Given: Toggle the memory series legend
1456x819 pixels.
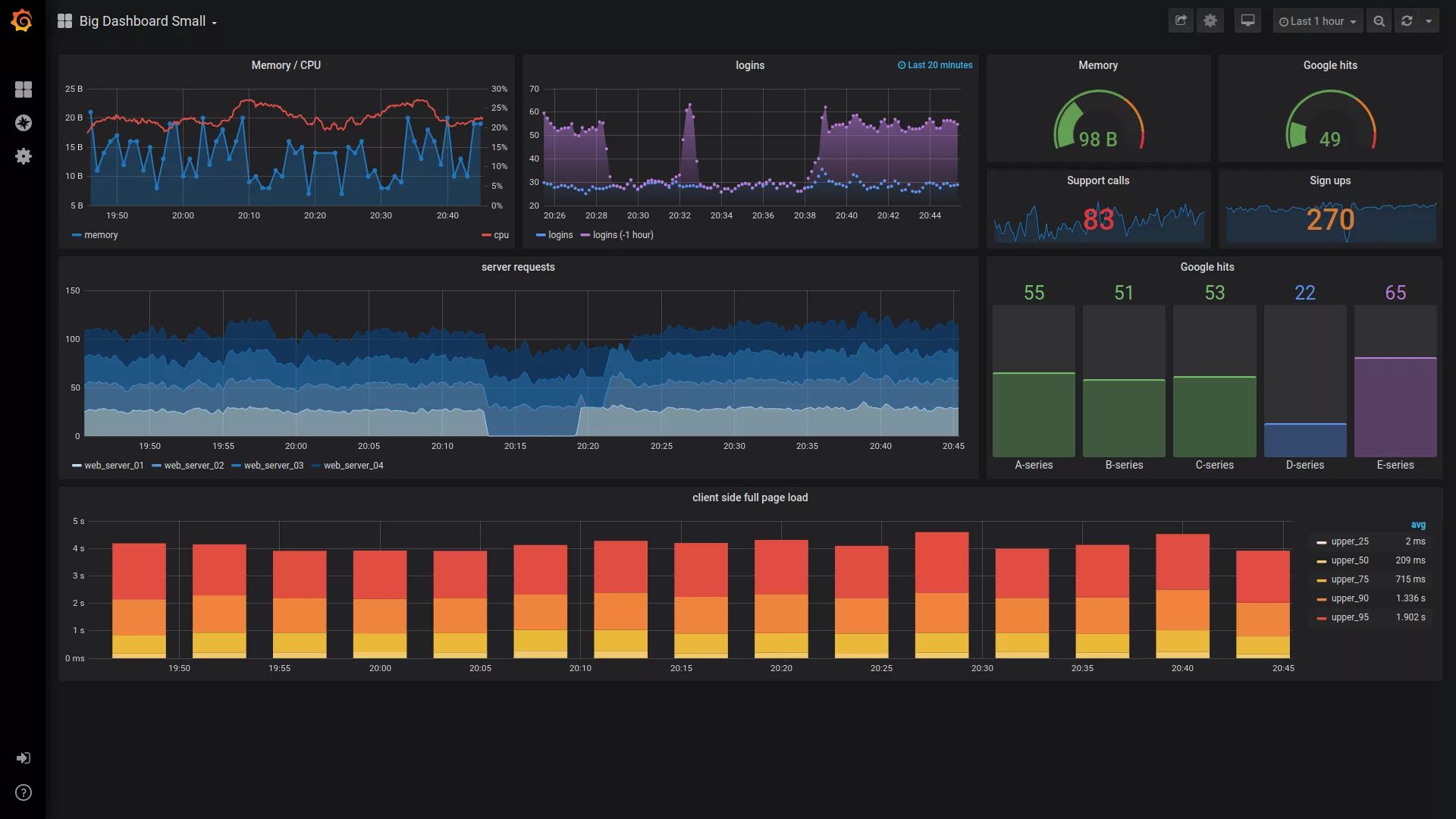Looking at the screenshot, I should 100,235.
